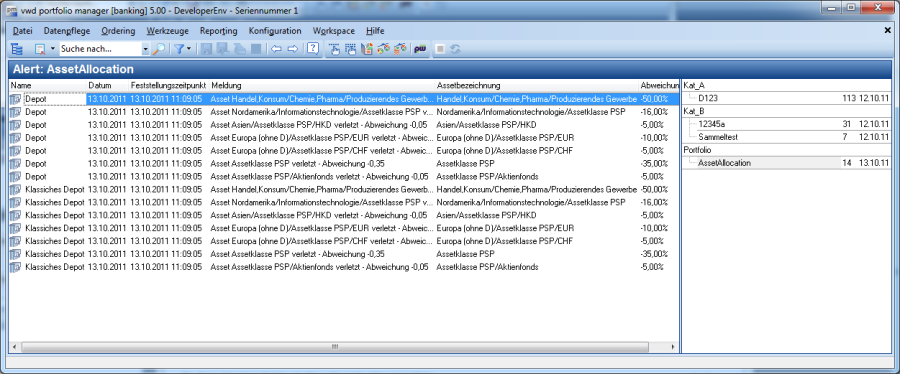Click the Klassisches Depot row icon with -35,00%
The height and width of the screenshot is (374, 900).
[16, 254]
